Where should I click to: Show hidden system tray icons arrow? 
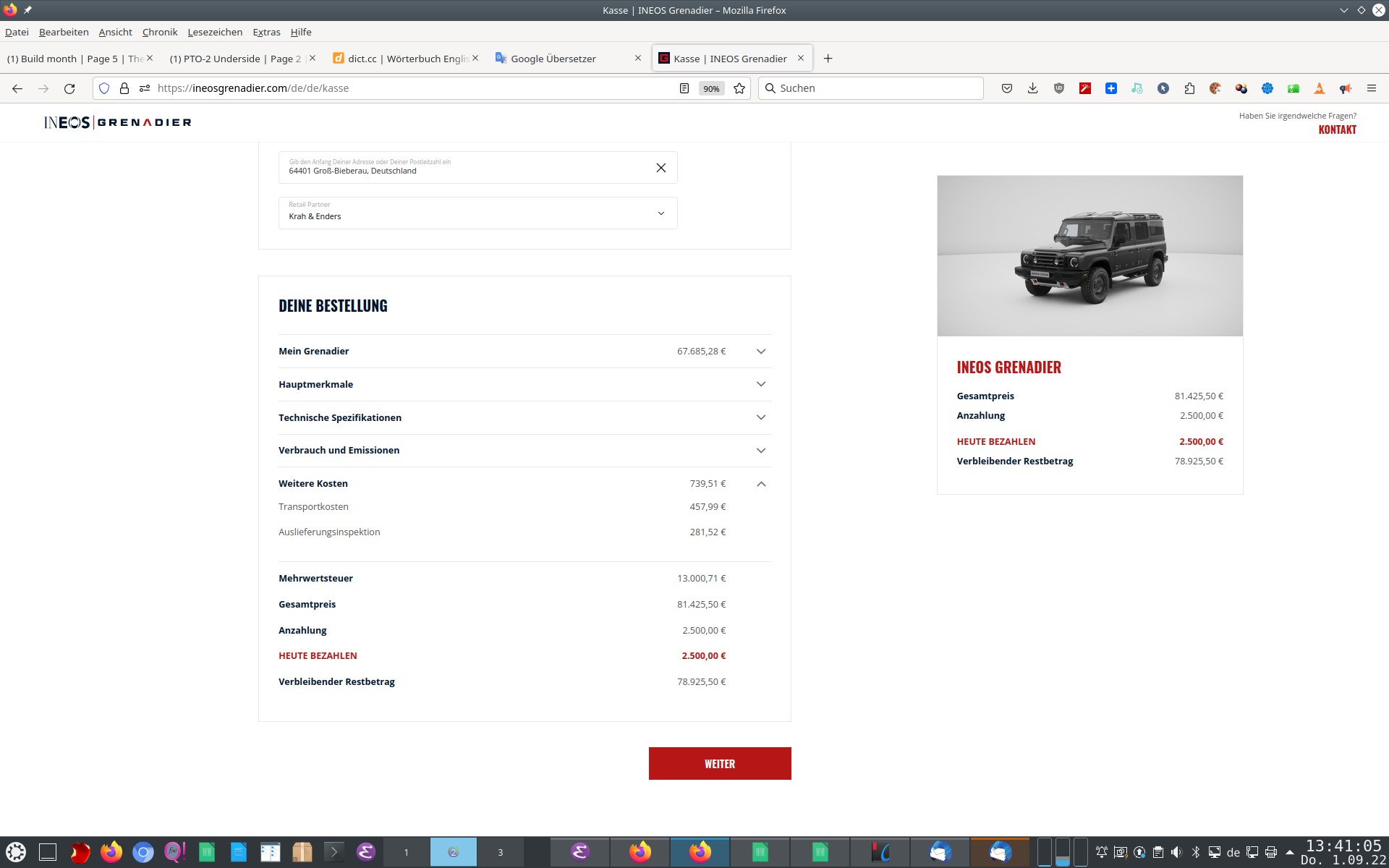pos(1289,852)
